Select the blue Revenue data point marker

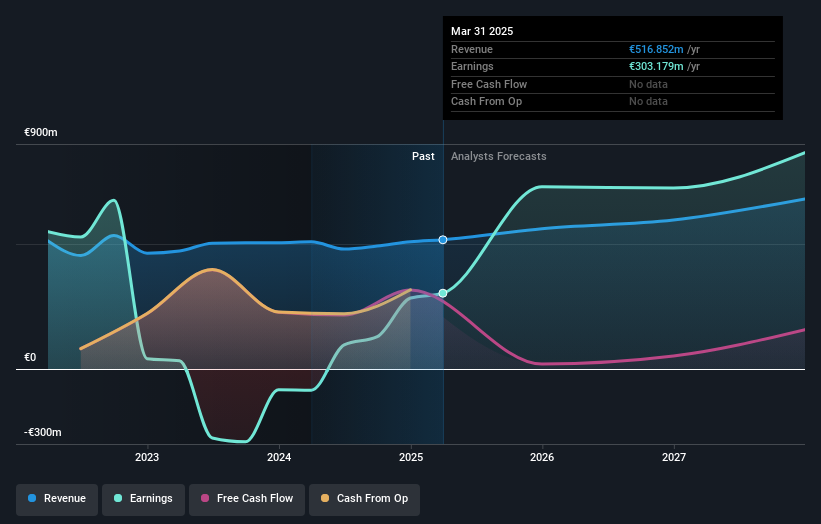point(443,240)
